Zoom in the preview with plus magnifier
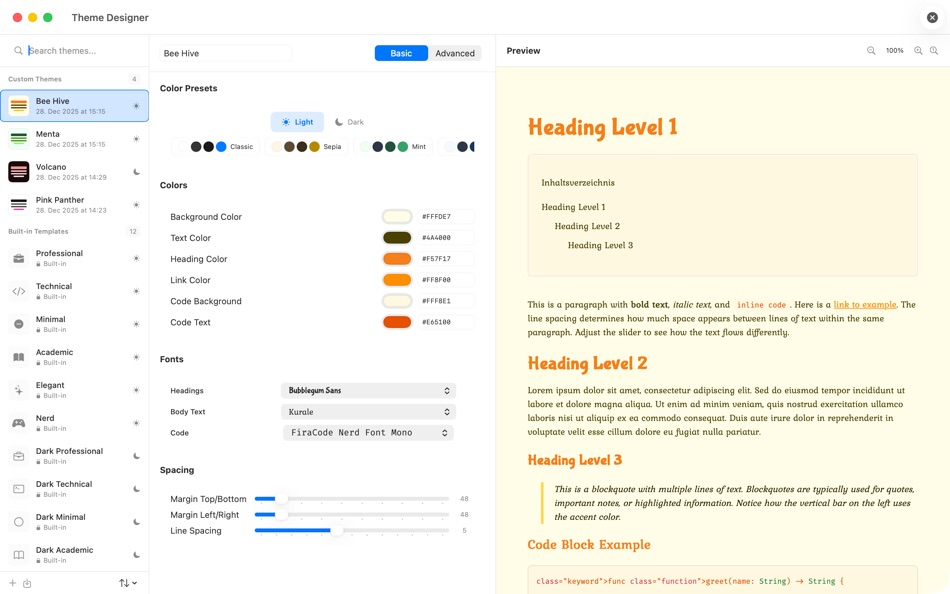This screenshot has height=594, width=950. pos(918,51)
